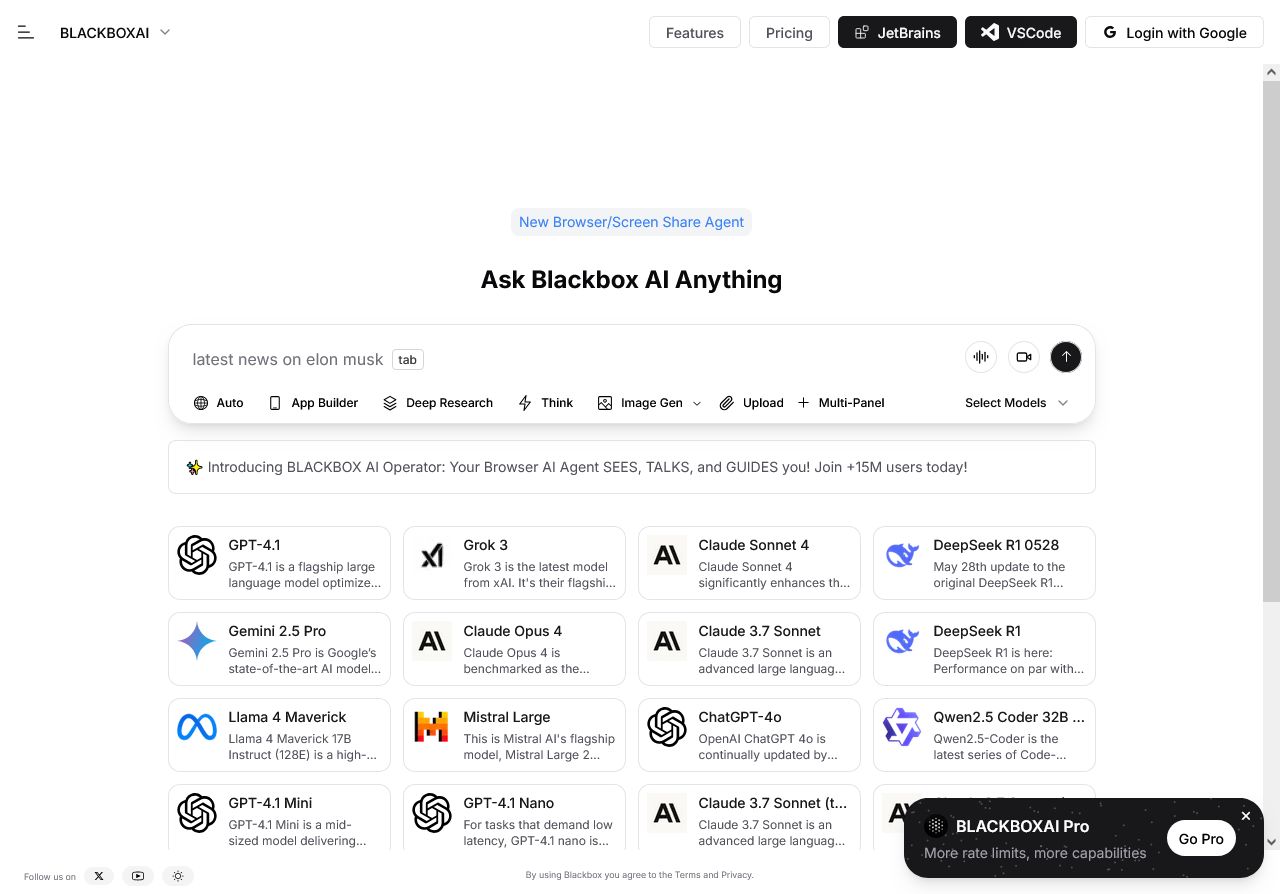Select the DeepSeek R1 0528 title

pyautogui.click(x=996, y=545)
